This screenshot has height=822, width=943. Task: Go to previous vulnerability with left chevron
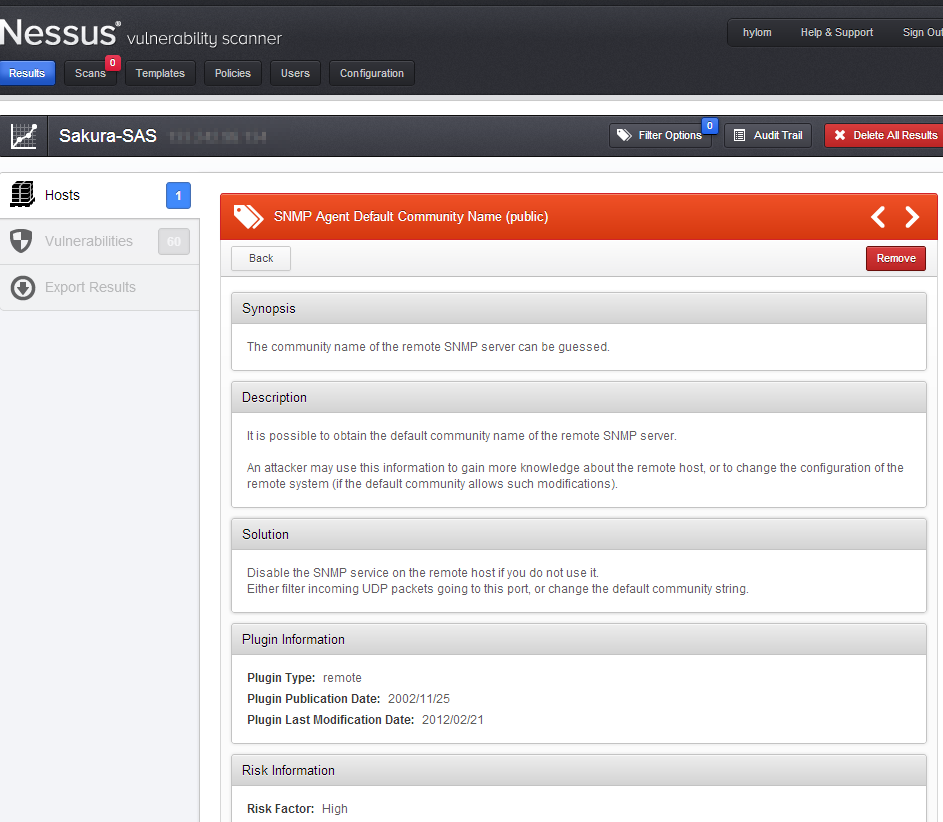pos(878,217)
